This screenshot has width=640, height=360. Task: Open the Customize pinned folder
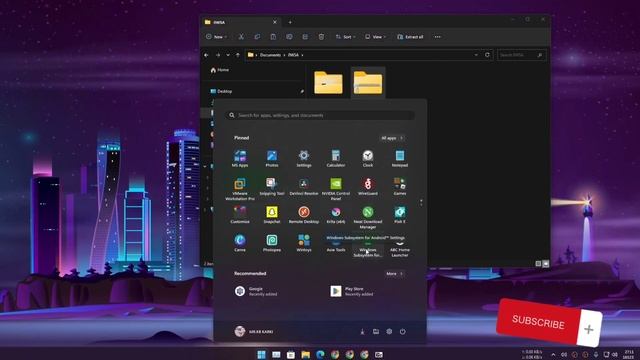tap(240, 215)
